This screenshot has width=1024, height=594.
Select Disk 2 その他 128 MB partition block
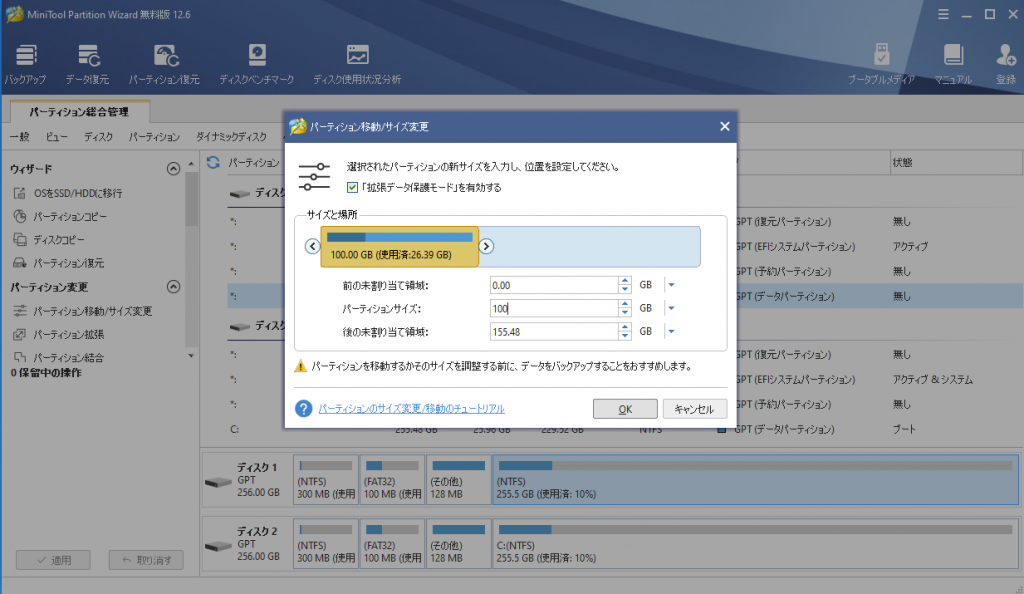tap(458, 544)
